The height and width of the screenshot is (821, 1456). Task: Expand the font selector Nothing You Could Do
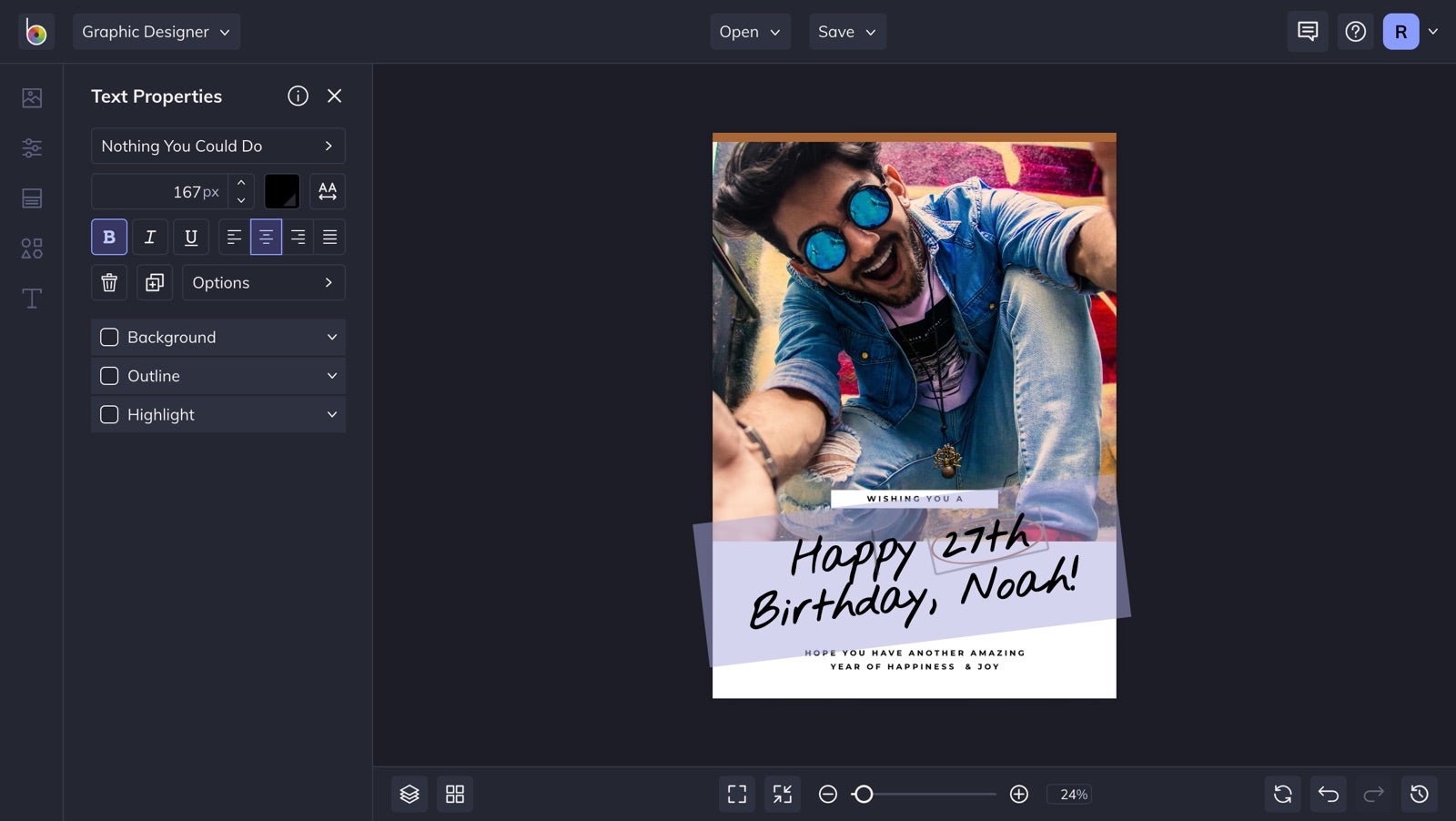click(217, 147)
